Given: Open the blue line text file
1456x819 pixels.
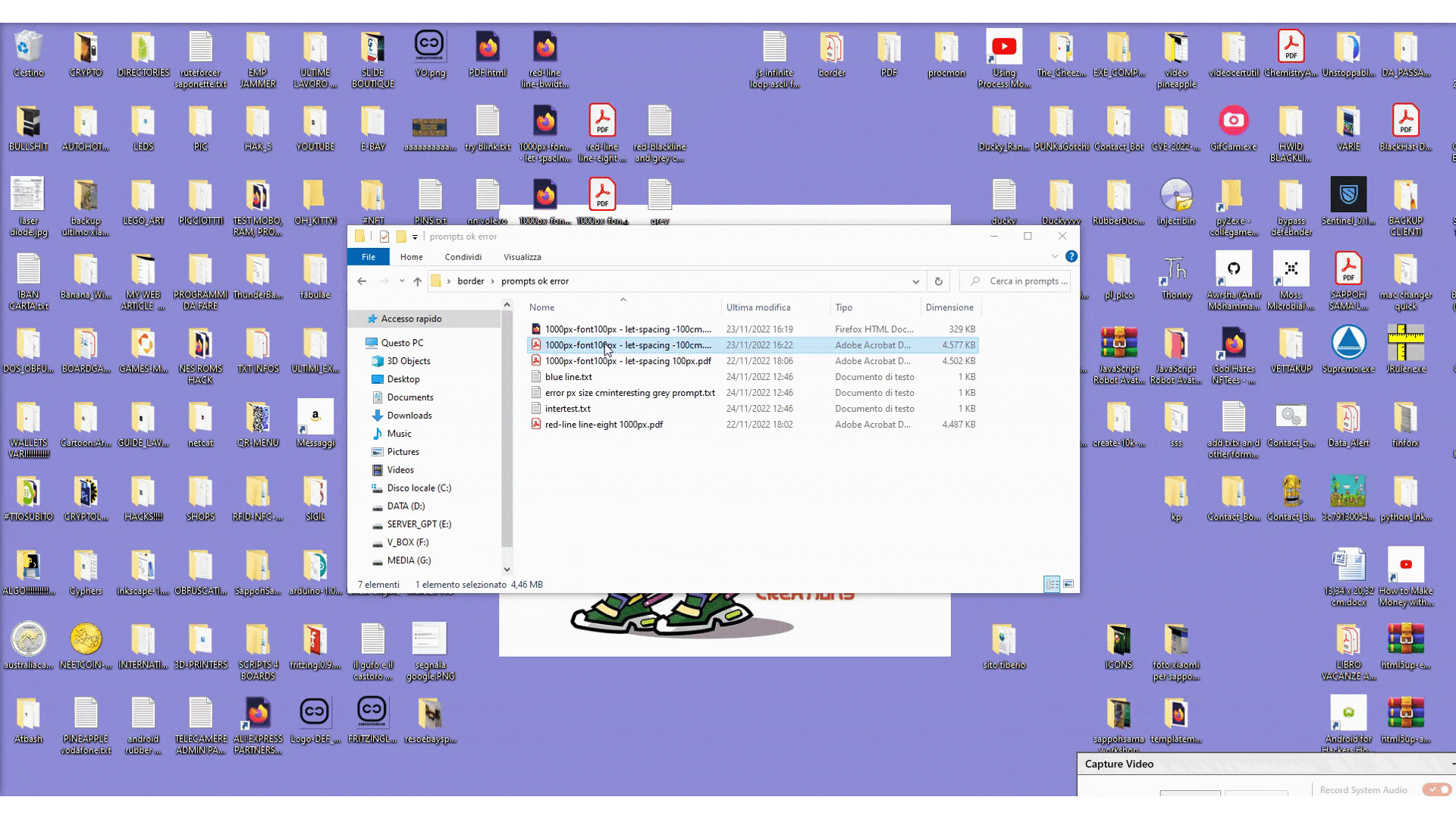Looking at the screenshot, I should click(x=568, y=376).
